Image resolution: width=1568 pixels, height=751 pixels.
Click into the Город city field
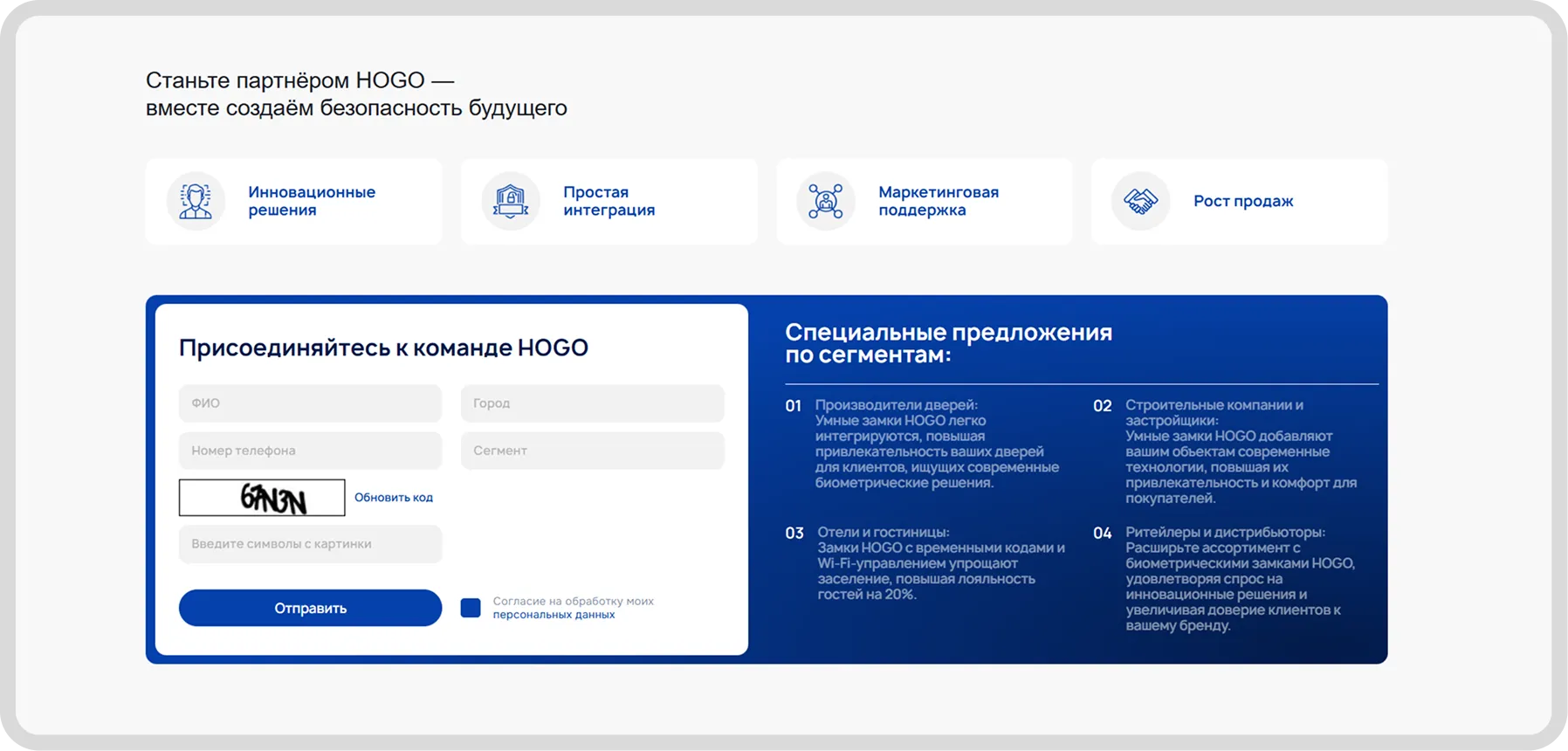[x=592, y=403]
